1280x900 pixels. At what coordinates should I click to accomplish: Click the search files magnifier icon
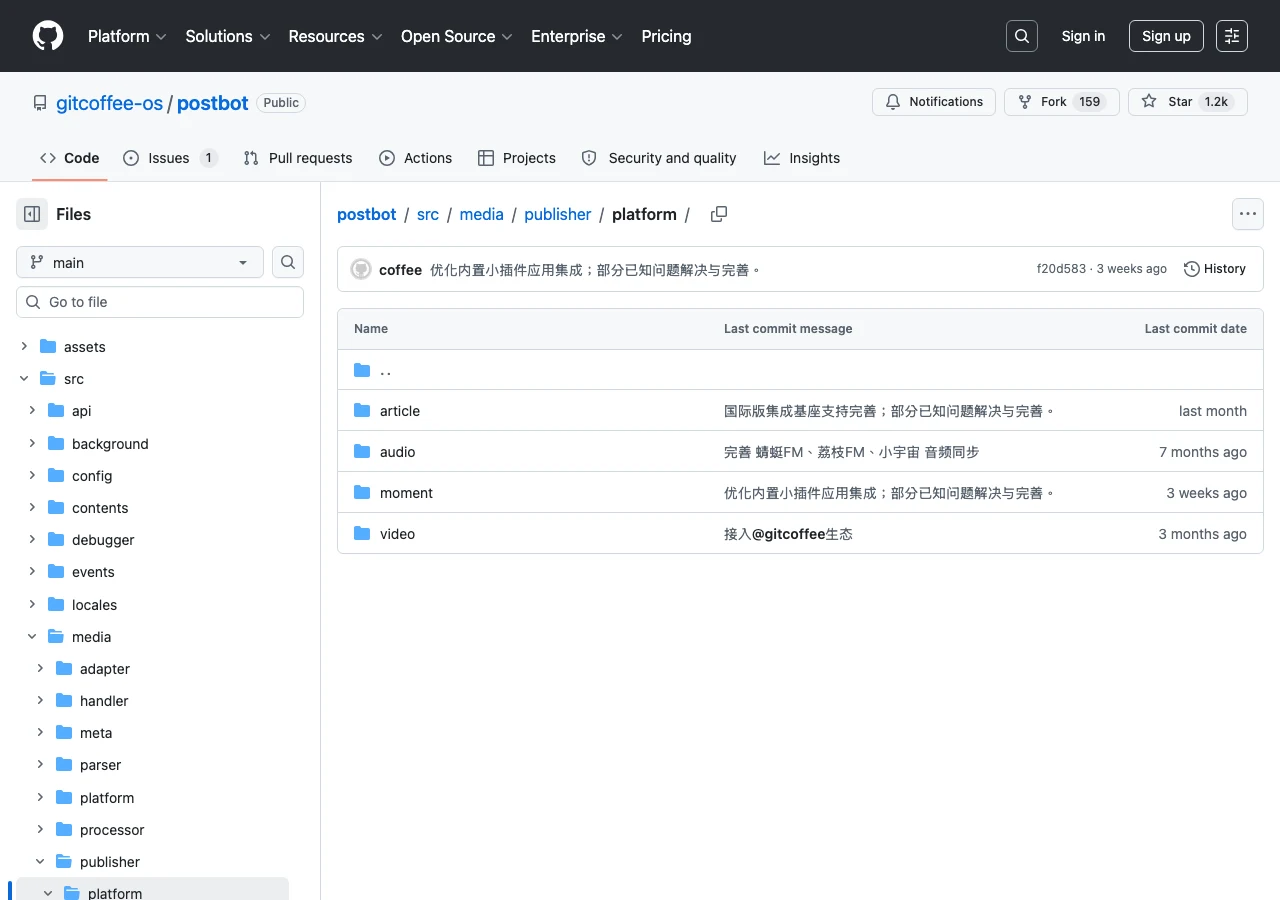pyautogui.click(x=288, y=262)
